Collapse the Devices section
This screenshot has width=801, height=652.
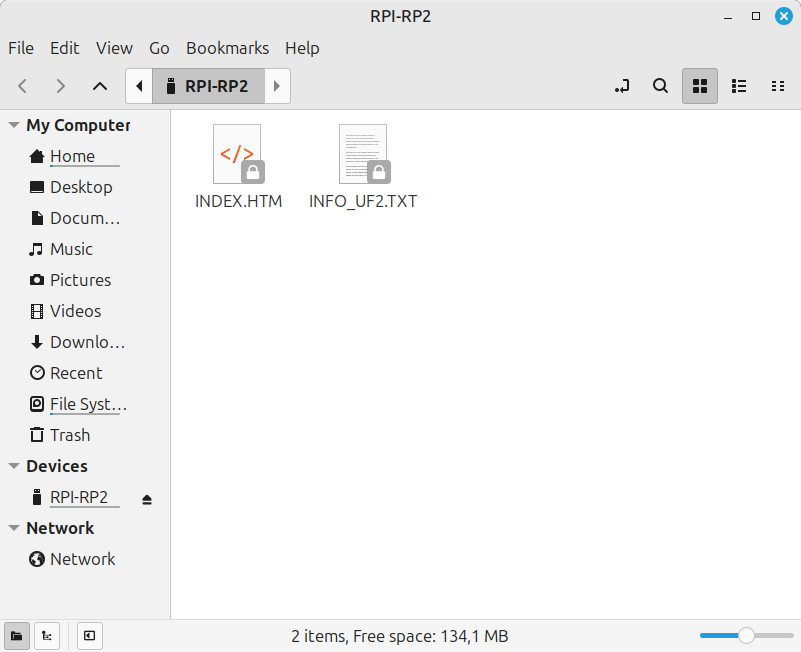coord(12,466)
